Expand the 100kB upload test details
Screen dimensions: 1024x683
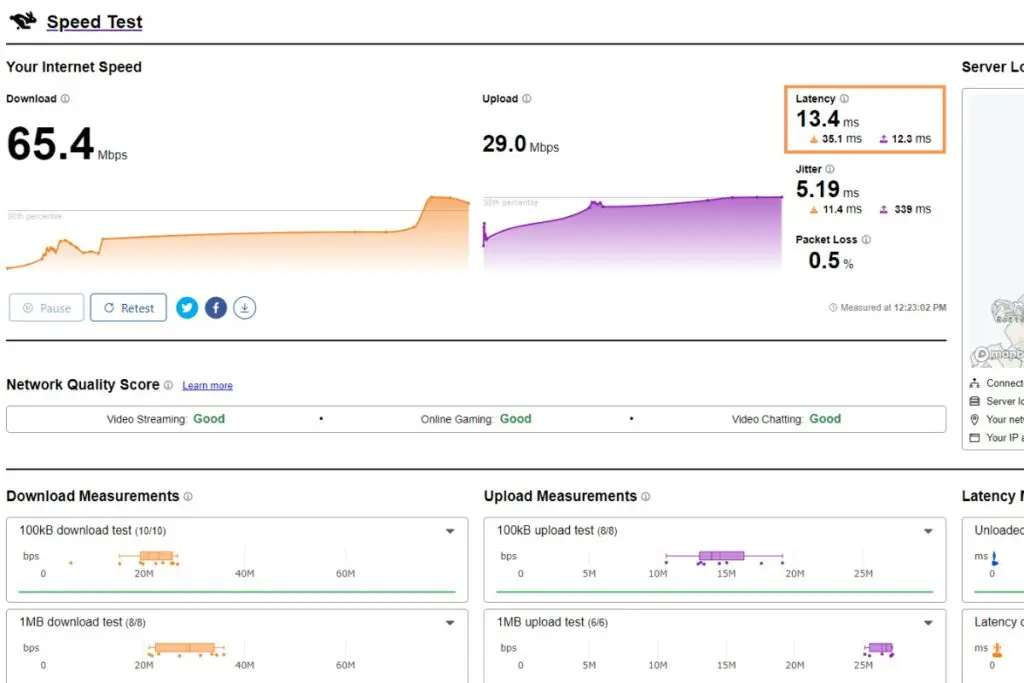pos(926,531)
